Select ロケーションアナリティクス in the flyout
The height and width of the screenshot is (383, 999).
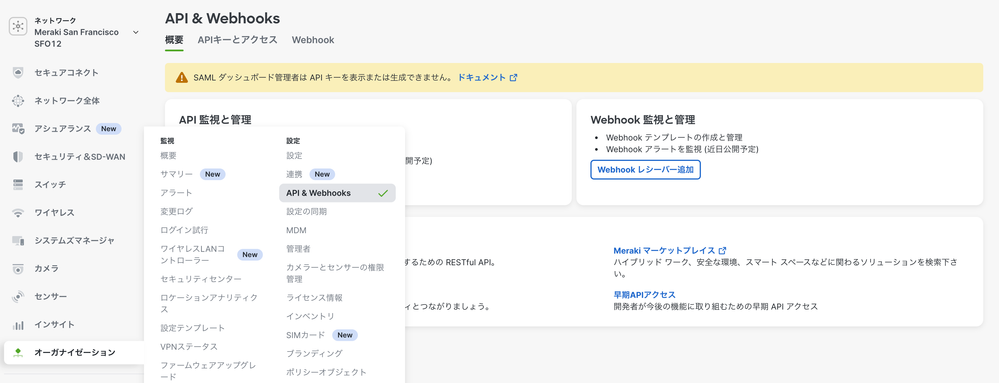coord(209,303)
